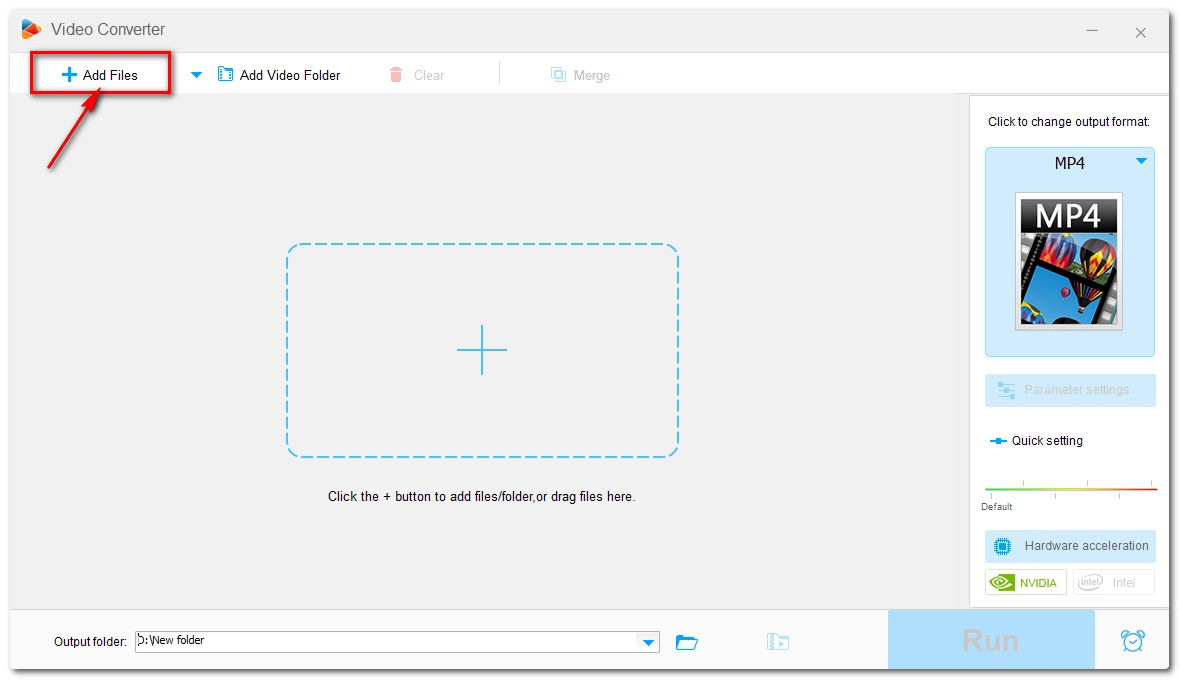Screen dimensions: 1180x680
Task: Expand the Add Files dropdown arrow
Action: (x=196, y=75)
